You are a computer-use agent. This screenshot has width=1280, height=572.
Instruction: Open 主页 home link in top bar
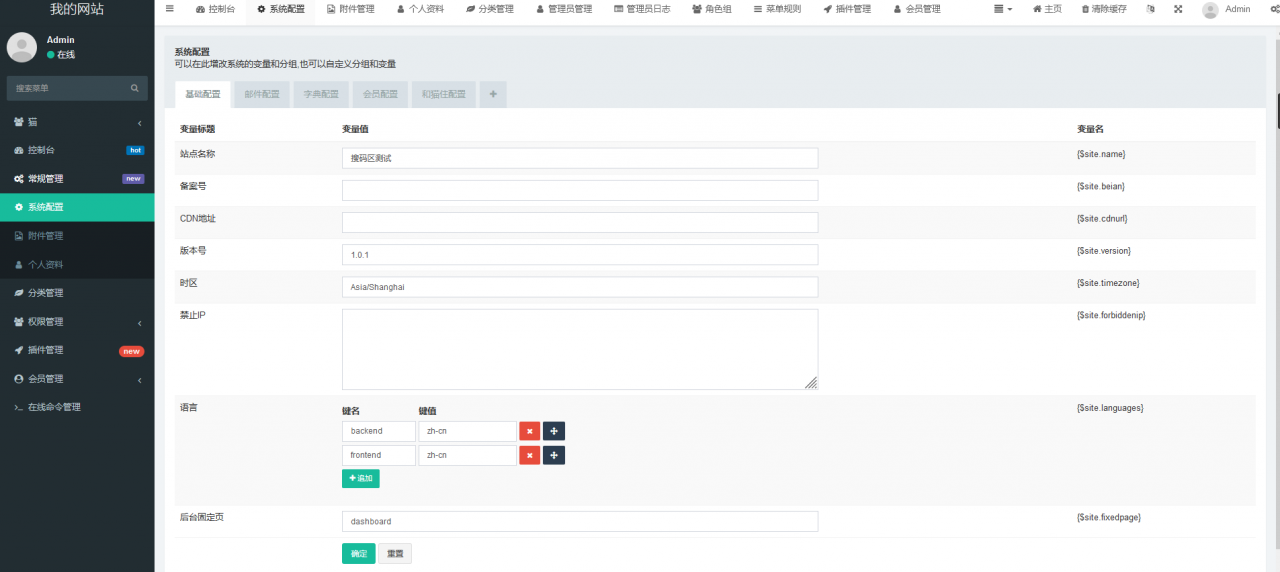pos(1047,9)
